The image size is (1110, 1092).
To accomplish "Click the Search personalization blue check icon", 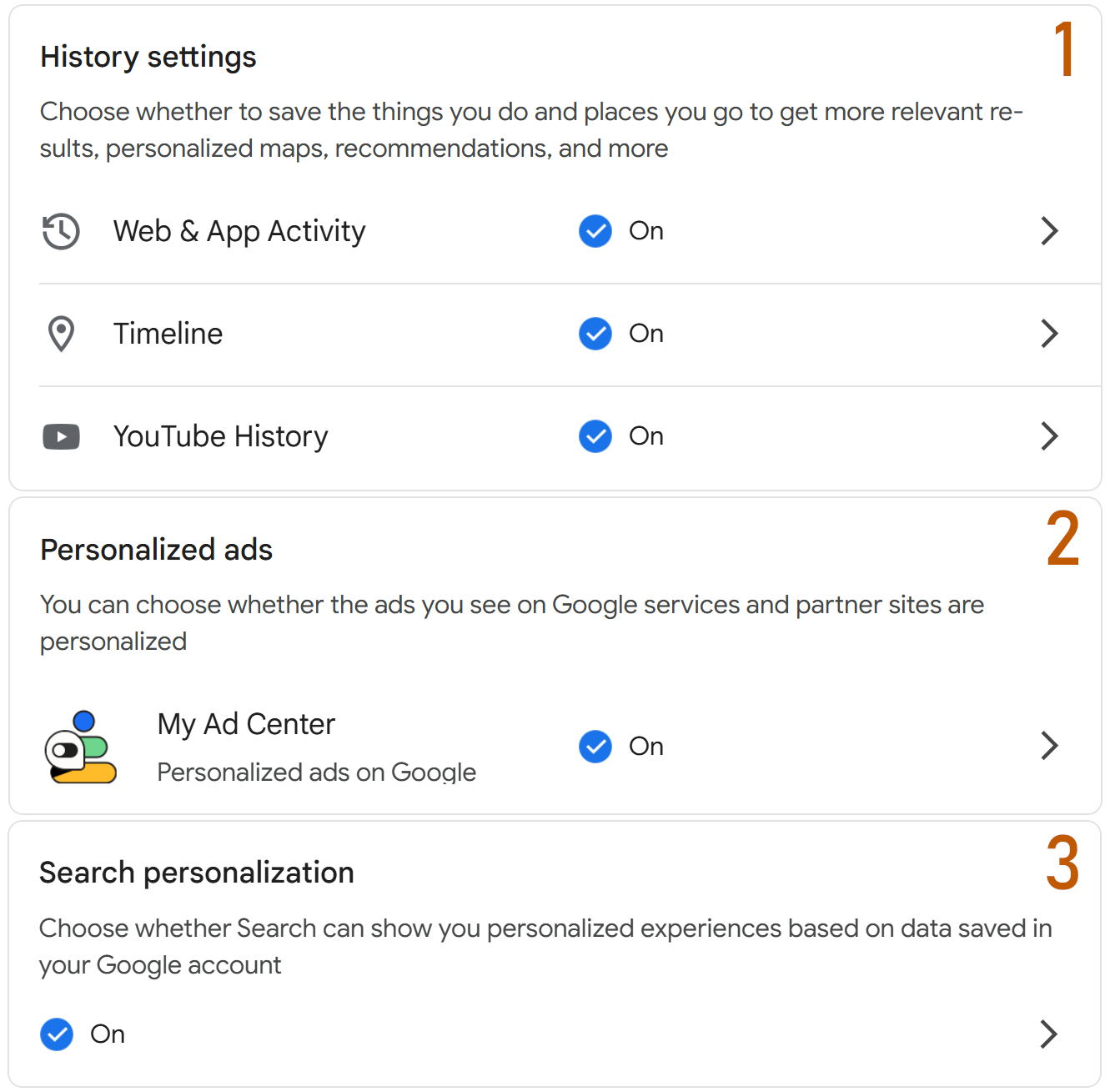I will [57, 1034].
